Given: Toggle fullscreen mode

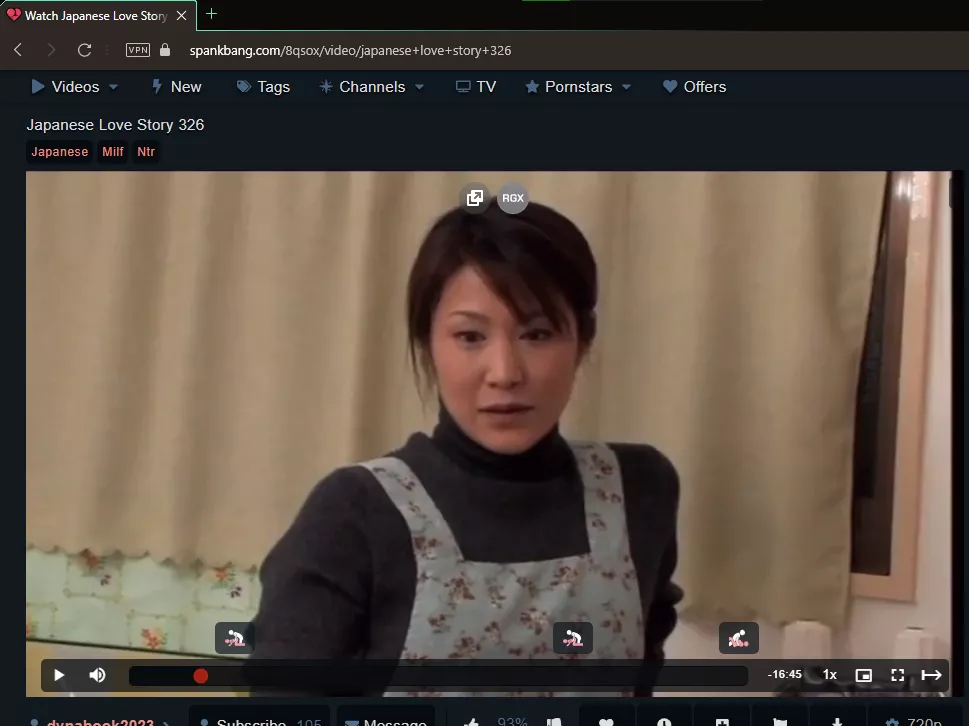Looking at the screenshot, I should coord(897,675).
